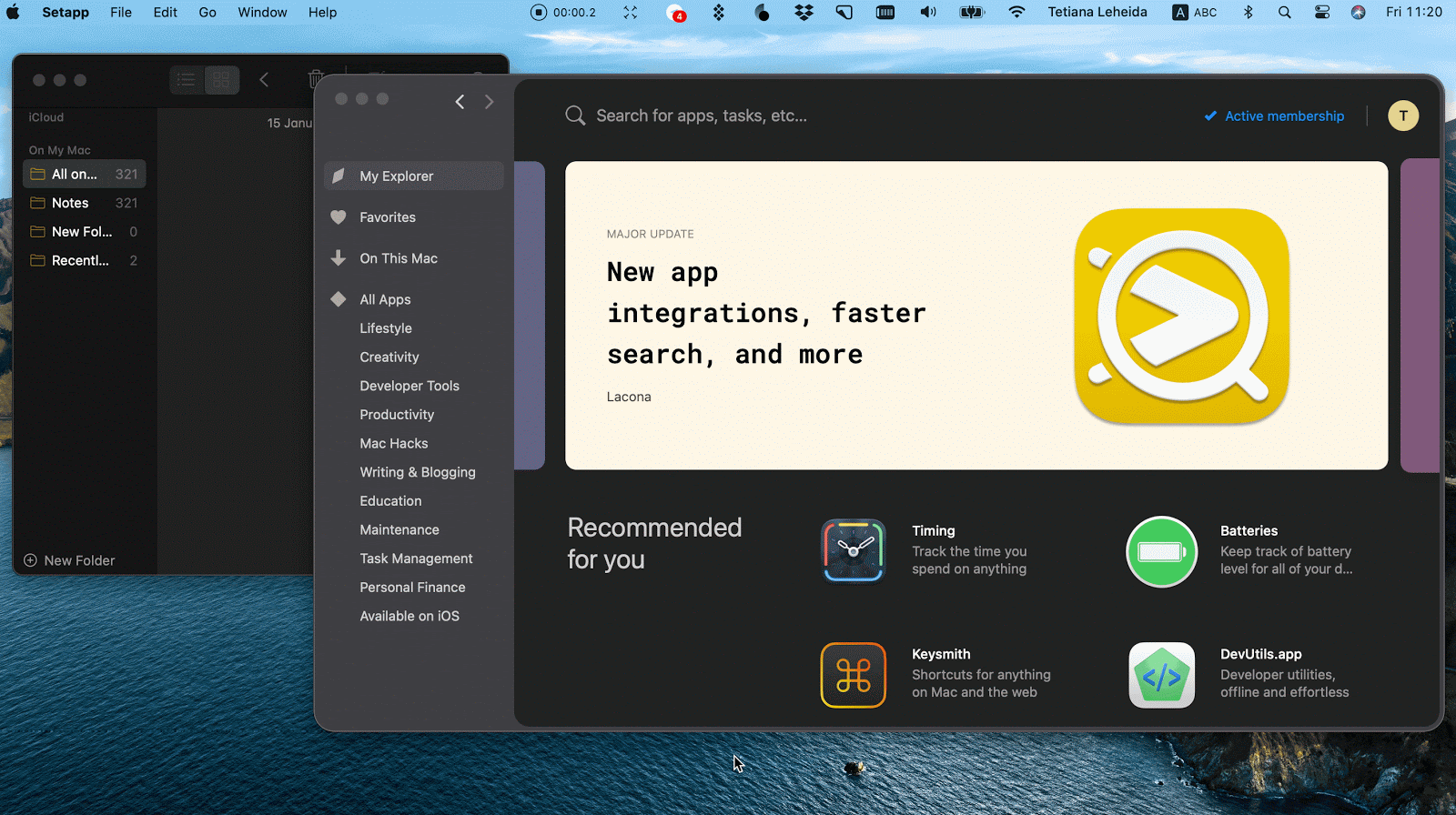
Task: Open the Lifestyle category
Action: click(x=386, y=328)
